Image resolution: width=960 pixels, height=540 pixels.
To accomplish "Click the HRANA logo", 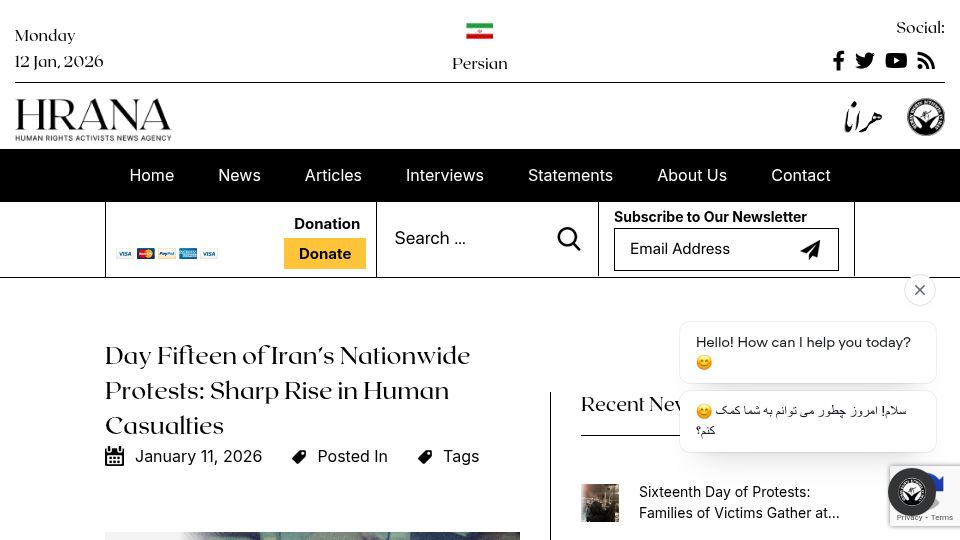I will pos(93,119).
